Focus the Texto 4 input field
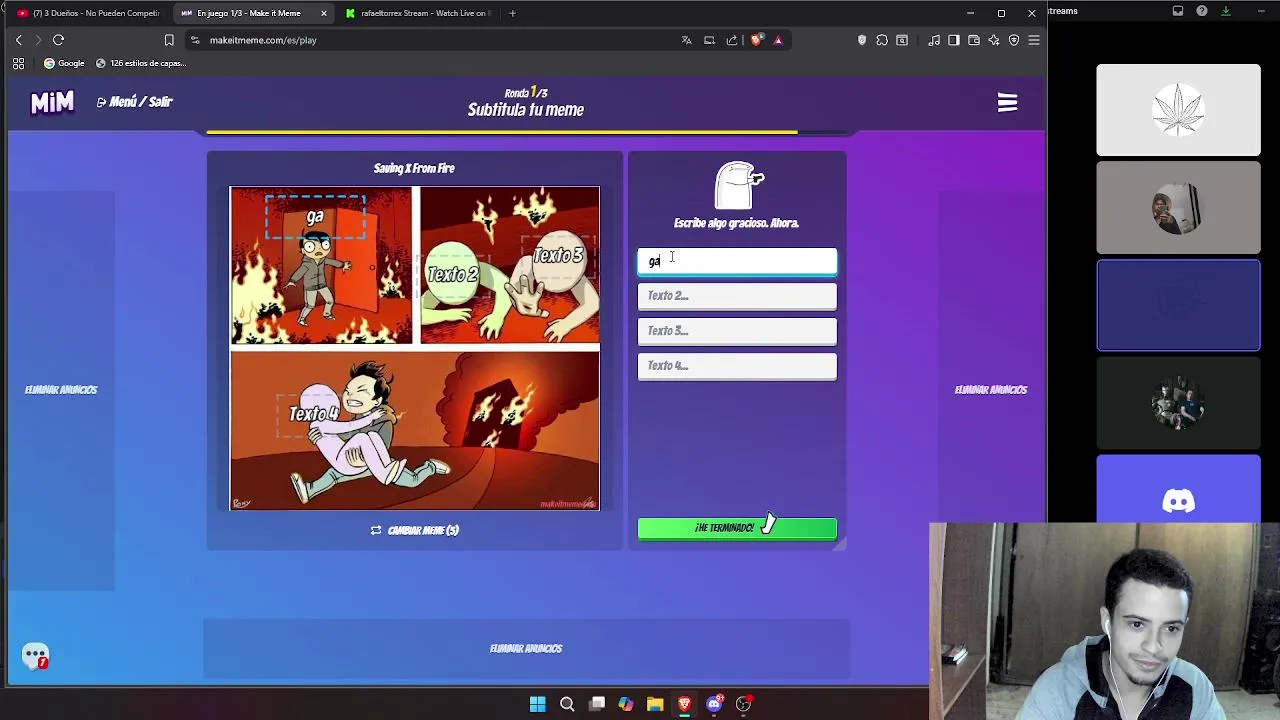This screenshot has width=1280, height=720. [737, 366]
